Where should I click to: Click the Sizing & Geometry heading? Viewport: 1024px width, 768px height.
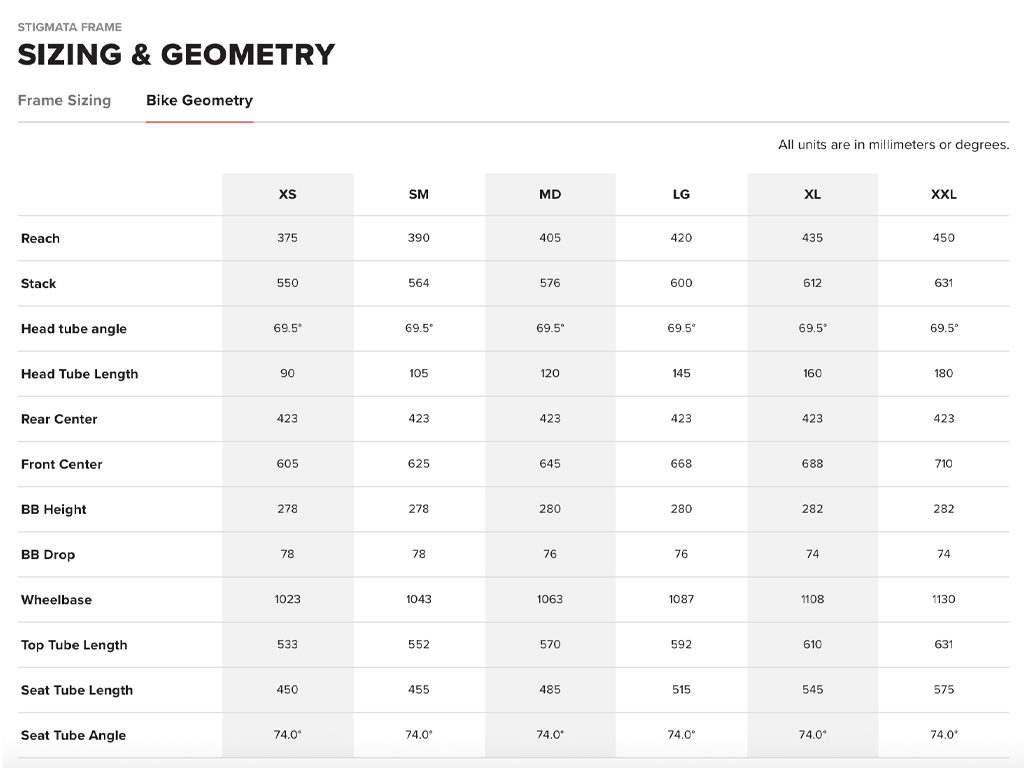176,55
